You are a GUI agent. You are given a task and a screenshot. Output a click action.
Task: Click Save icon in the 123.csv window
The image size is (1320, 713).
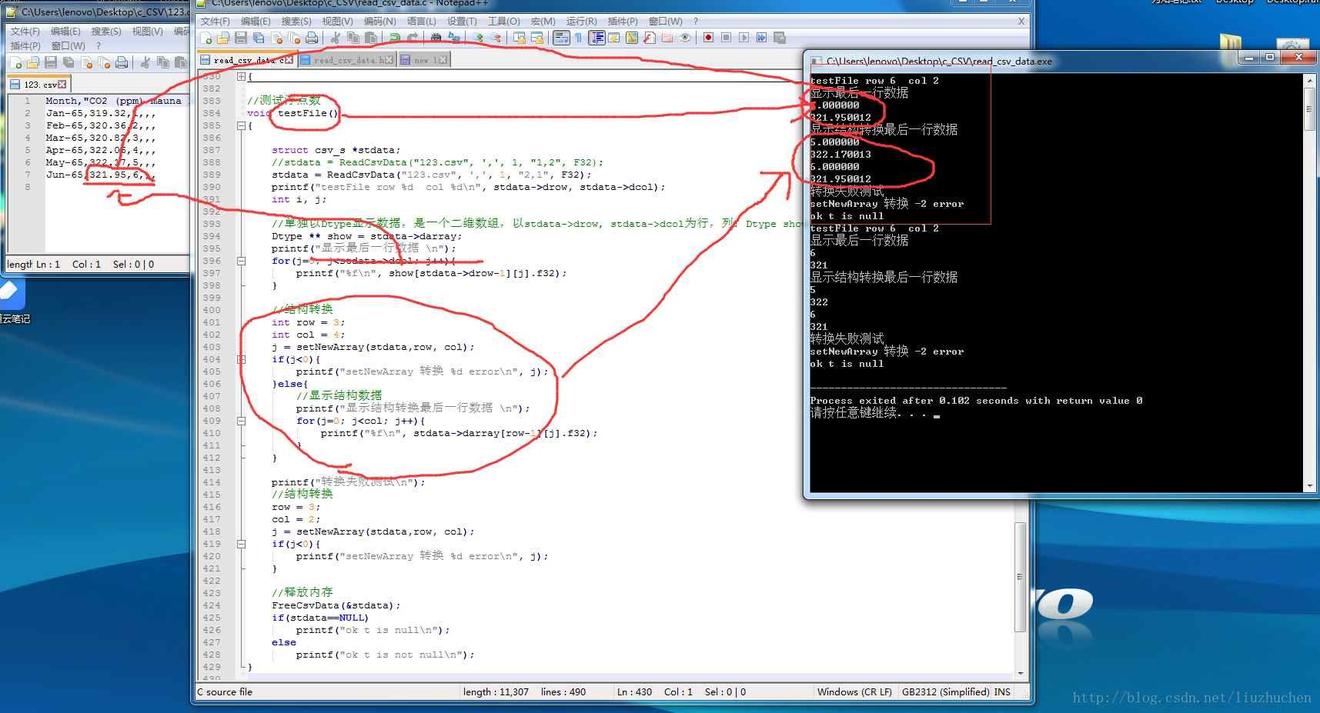[50, 63]
